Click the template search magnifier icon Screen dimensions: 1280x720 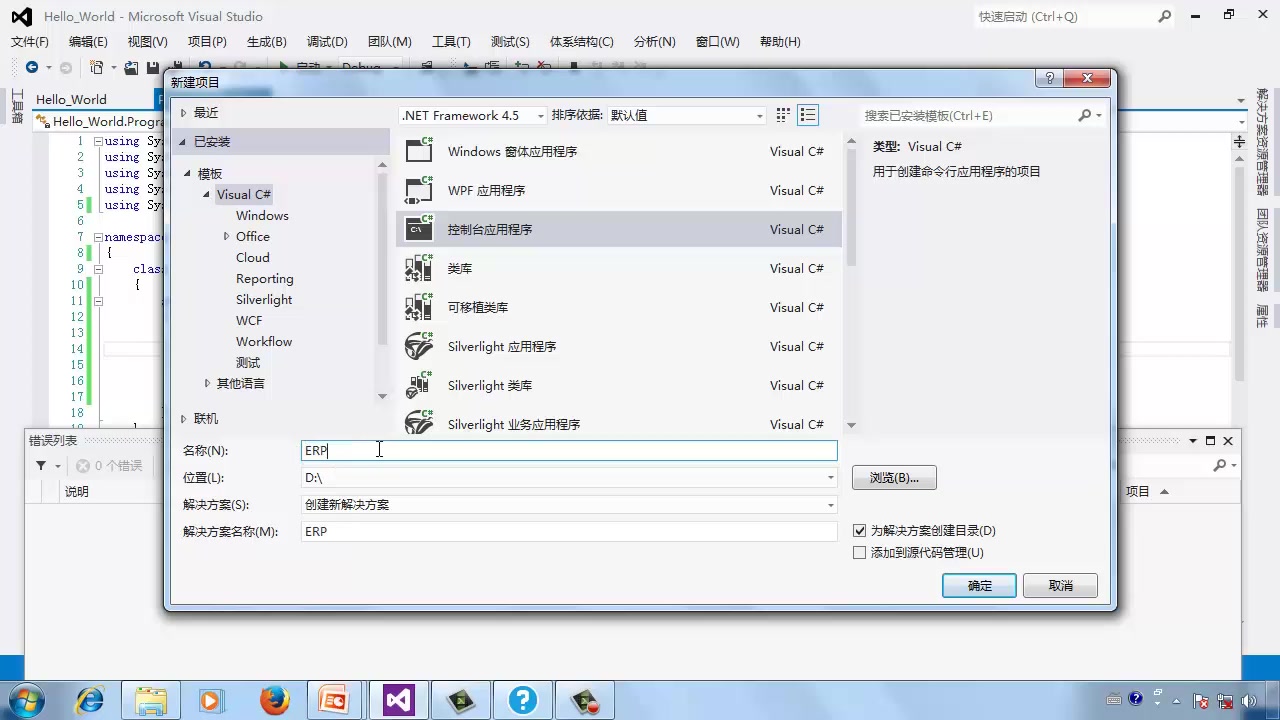[1085, 115]
